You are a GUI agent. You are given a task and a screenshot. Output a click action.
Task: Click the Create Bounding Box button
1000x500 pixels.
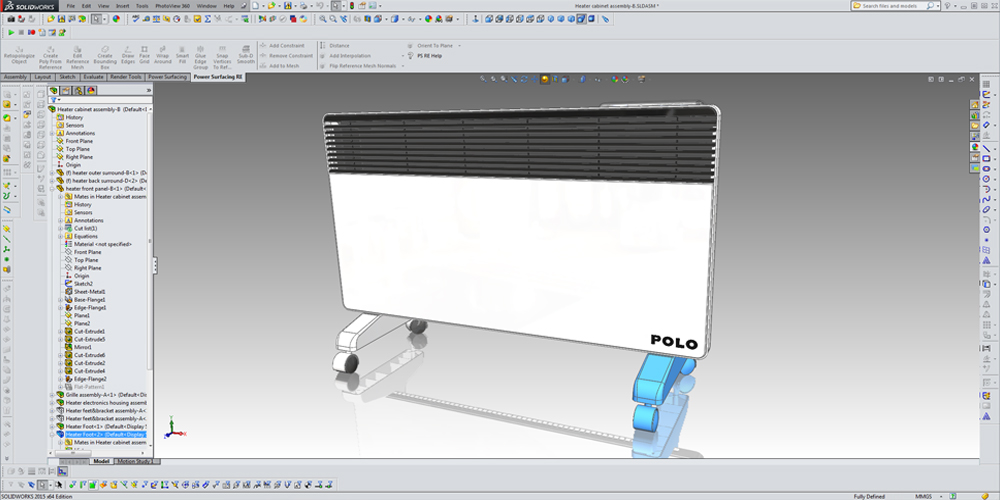click(x=105, y=57)
